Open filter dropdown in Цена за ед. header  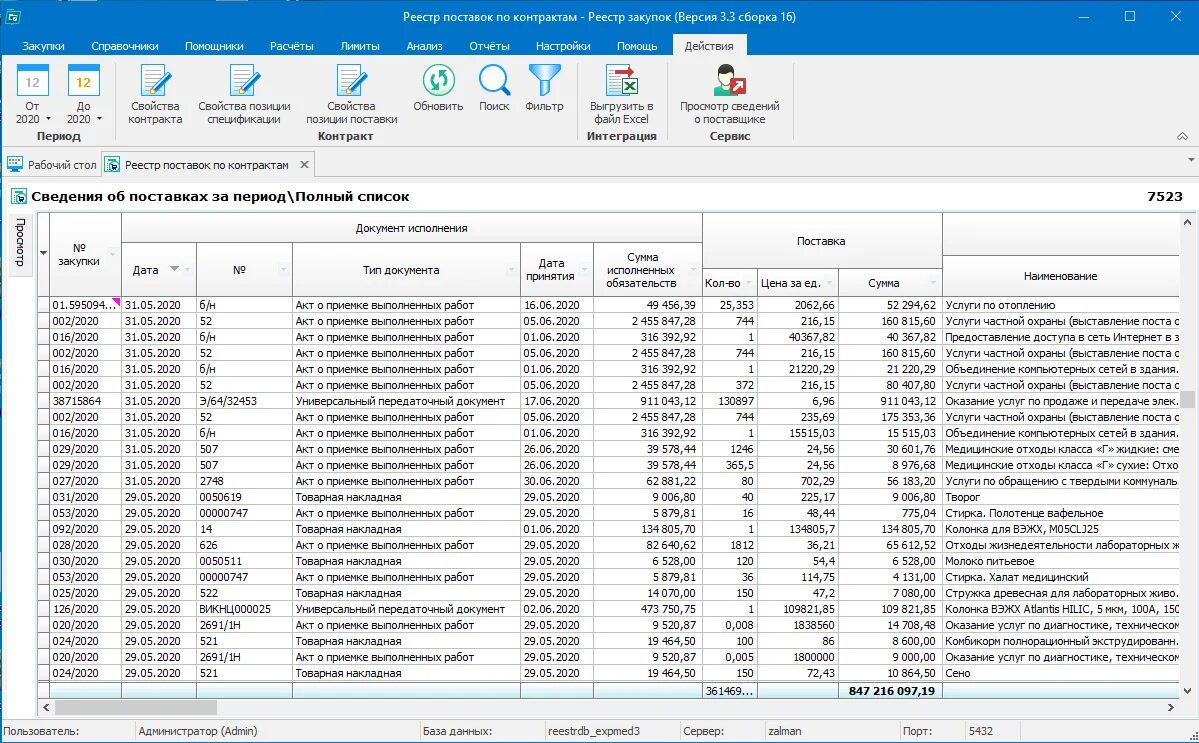pyautogui.click(x=830, y=283)
